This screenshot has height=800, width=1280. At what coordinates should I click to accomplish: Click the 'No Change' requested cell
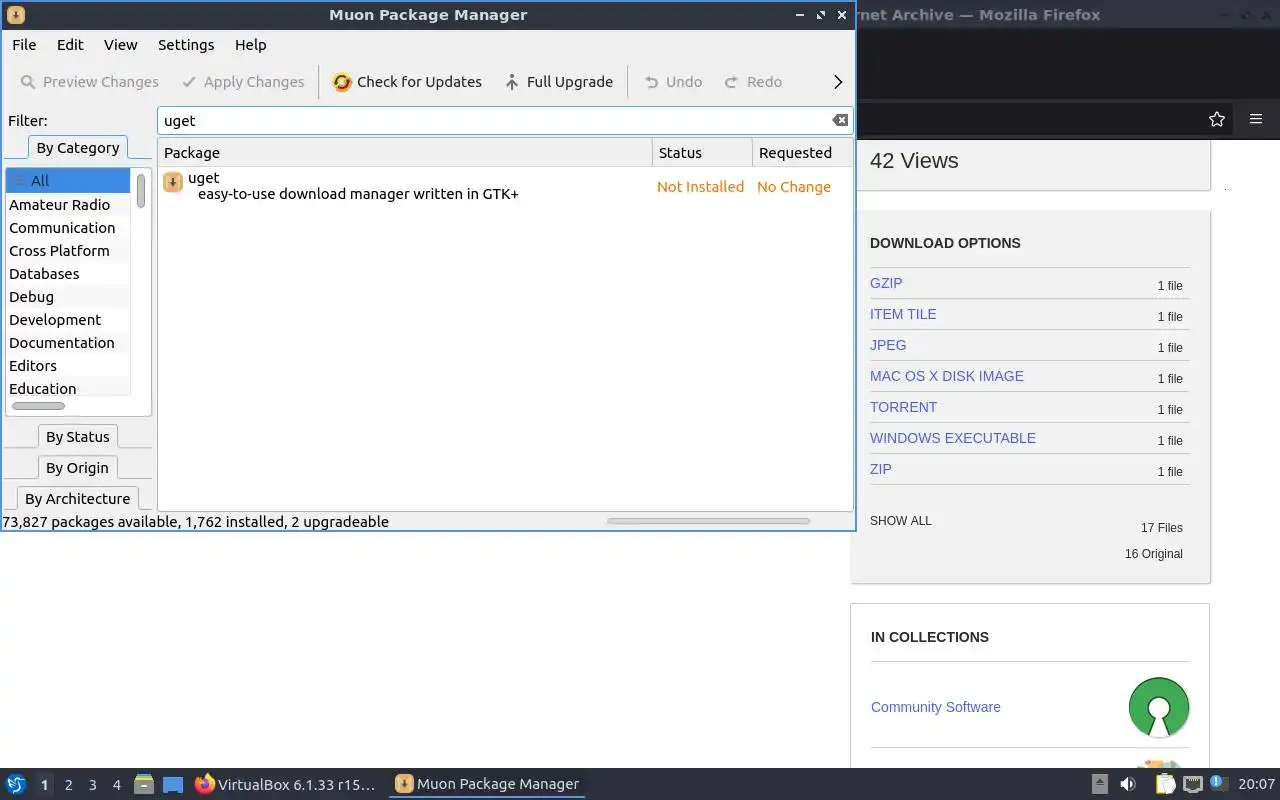794,186
